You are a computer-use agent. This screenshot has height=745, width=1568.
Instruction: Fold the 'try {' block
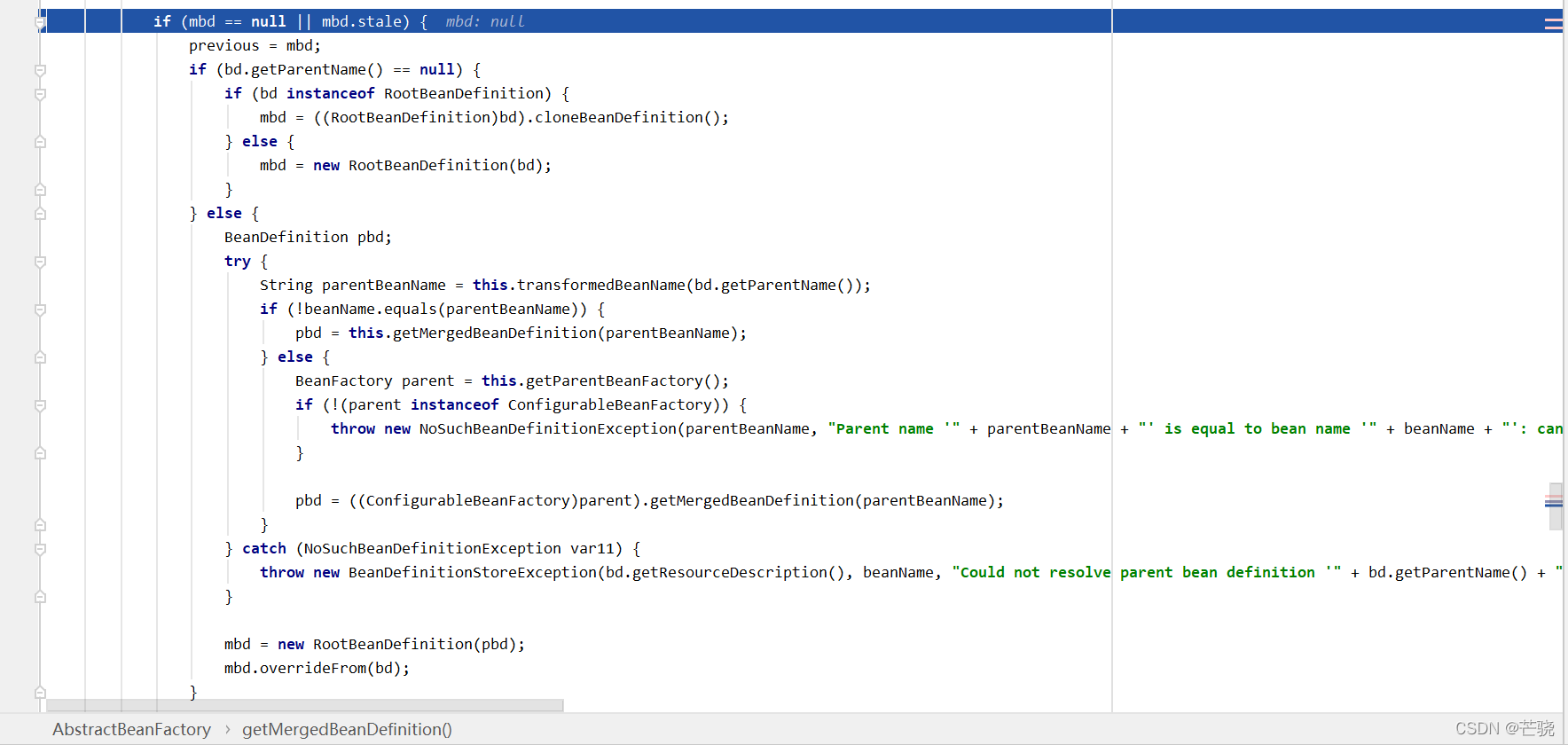tap(40, 261)
